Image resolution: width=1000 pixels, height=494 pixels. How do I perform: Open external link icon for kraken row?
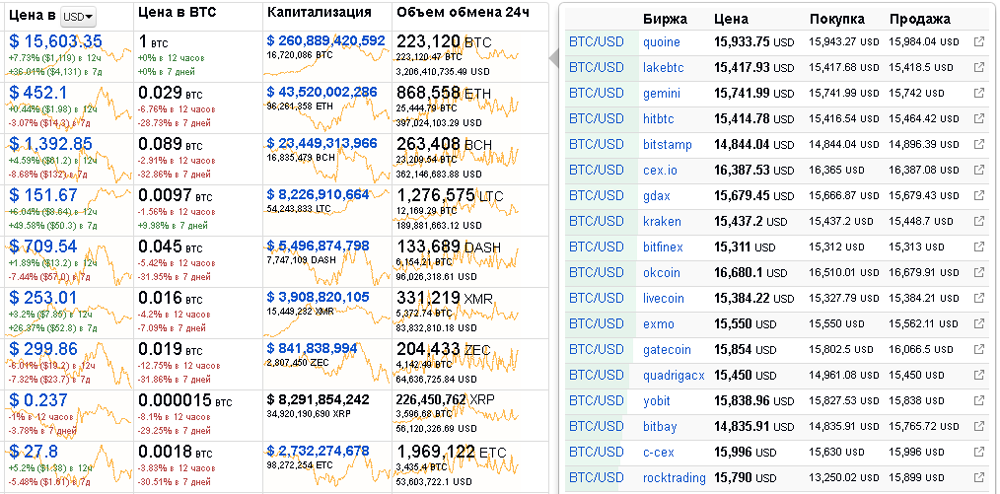[979, 221]
